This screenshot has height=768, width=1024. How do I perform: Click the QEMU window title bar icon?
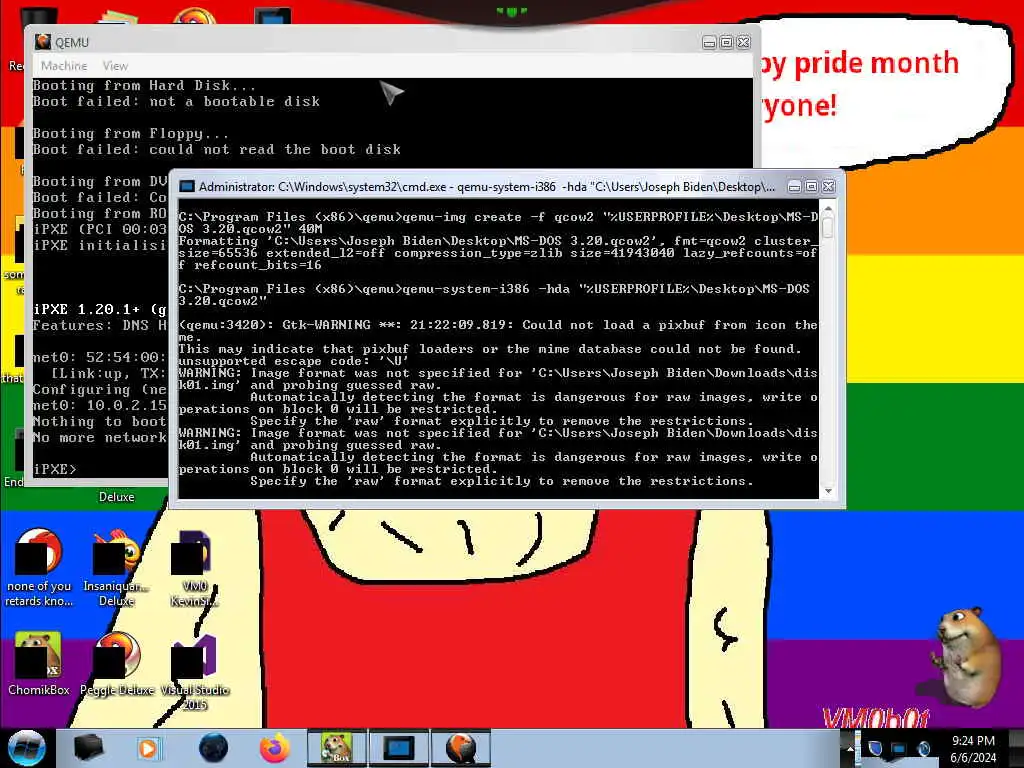pos(43,42)
